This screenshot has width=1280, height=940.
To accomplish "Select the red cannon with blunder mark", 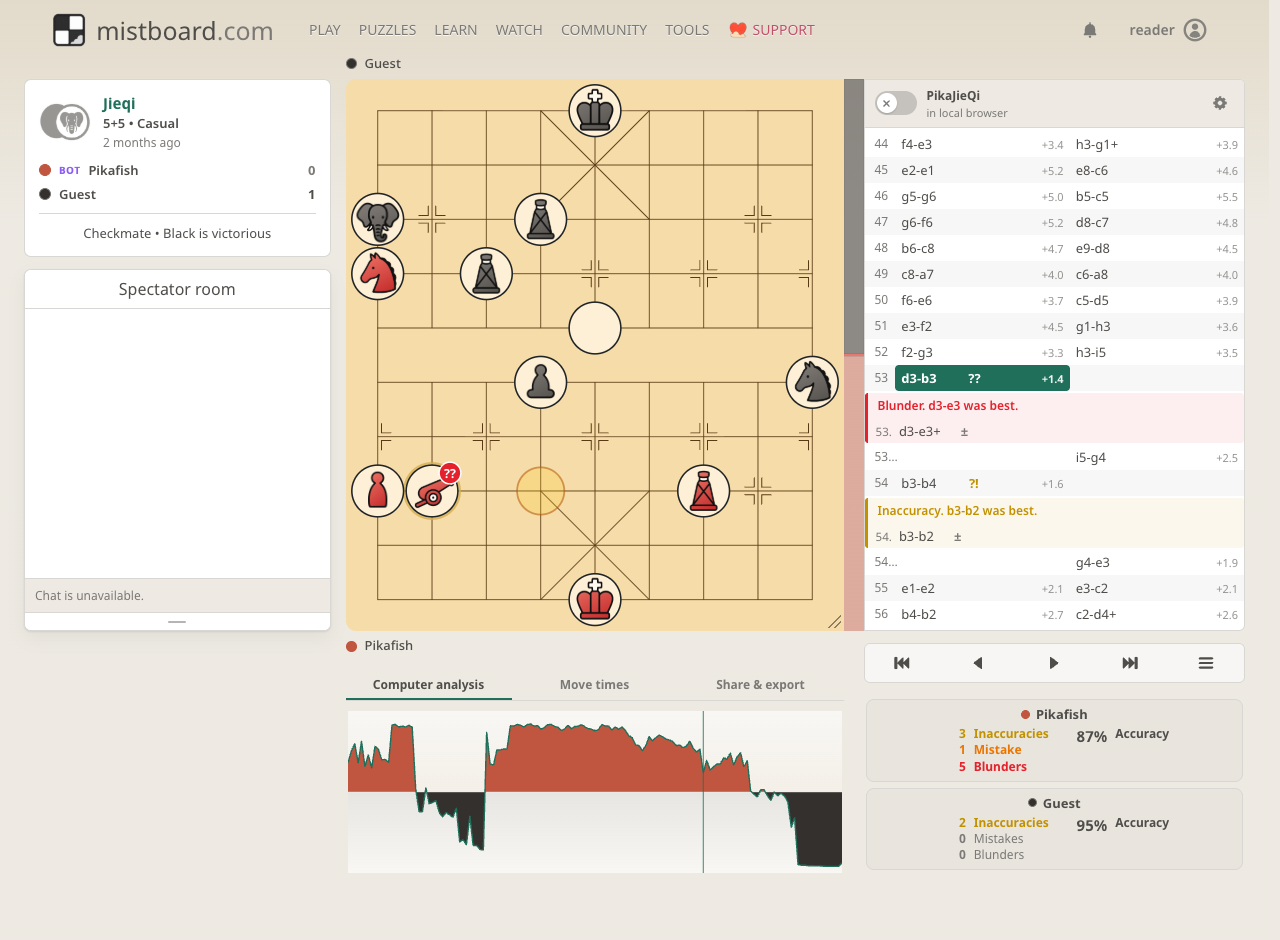I will [432, 491].
